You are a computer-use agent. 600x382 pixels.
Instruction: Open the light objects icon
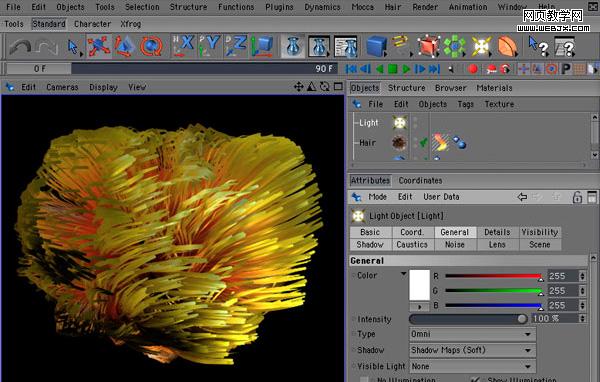click(x=481, y=46)
